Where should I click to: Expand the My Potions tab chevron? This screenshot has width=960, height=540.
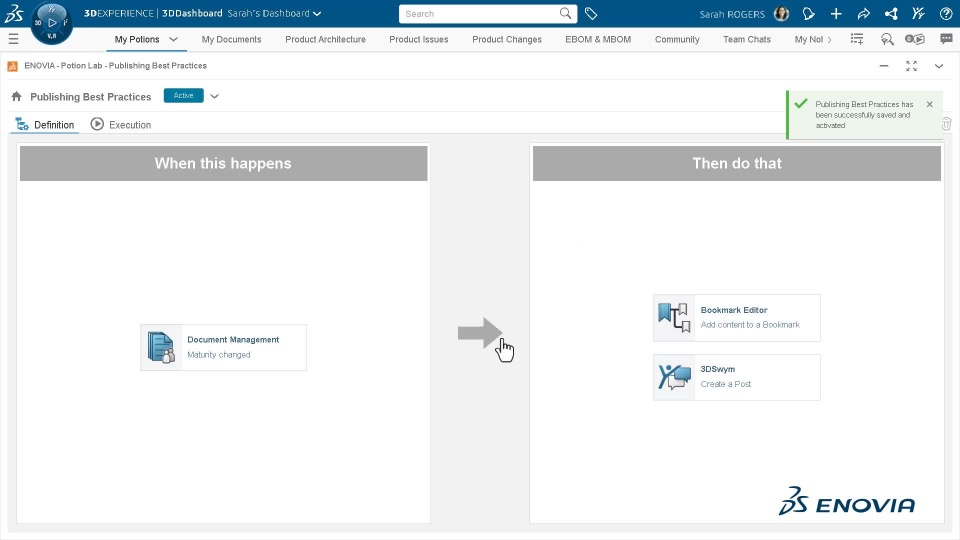[x=173, y=39]
